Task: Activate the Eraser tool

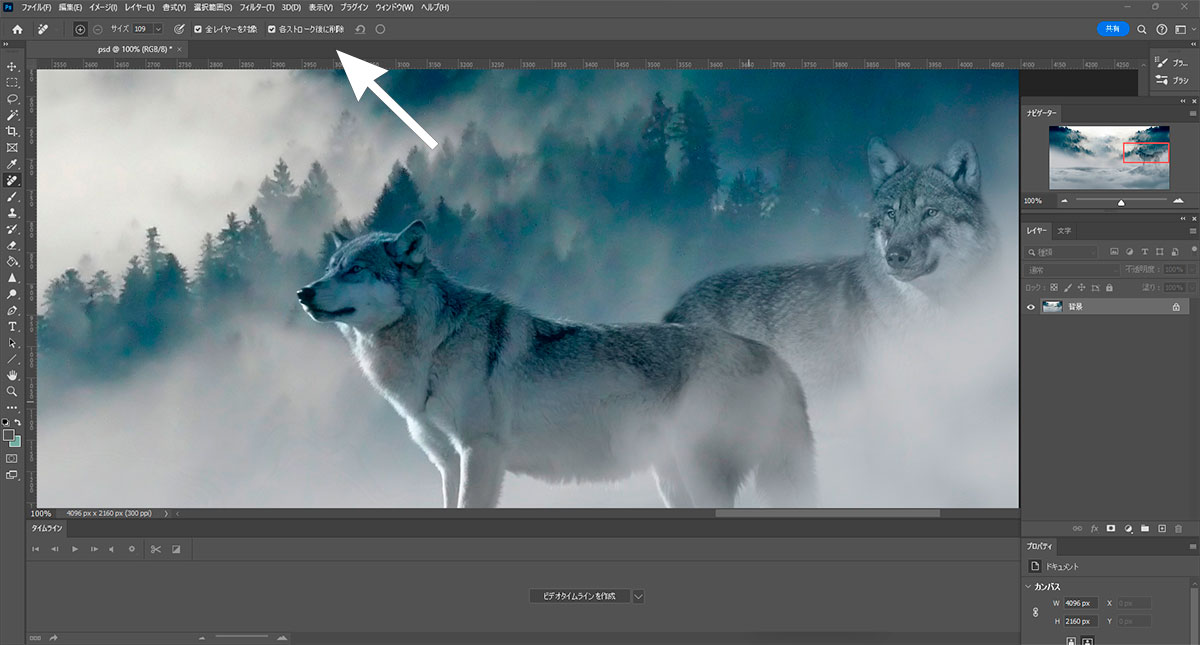Action: tap(12, 245)
